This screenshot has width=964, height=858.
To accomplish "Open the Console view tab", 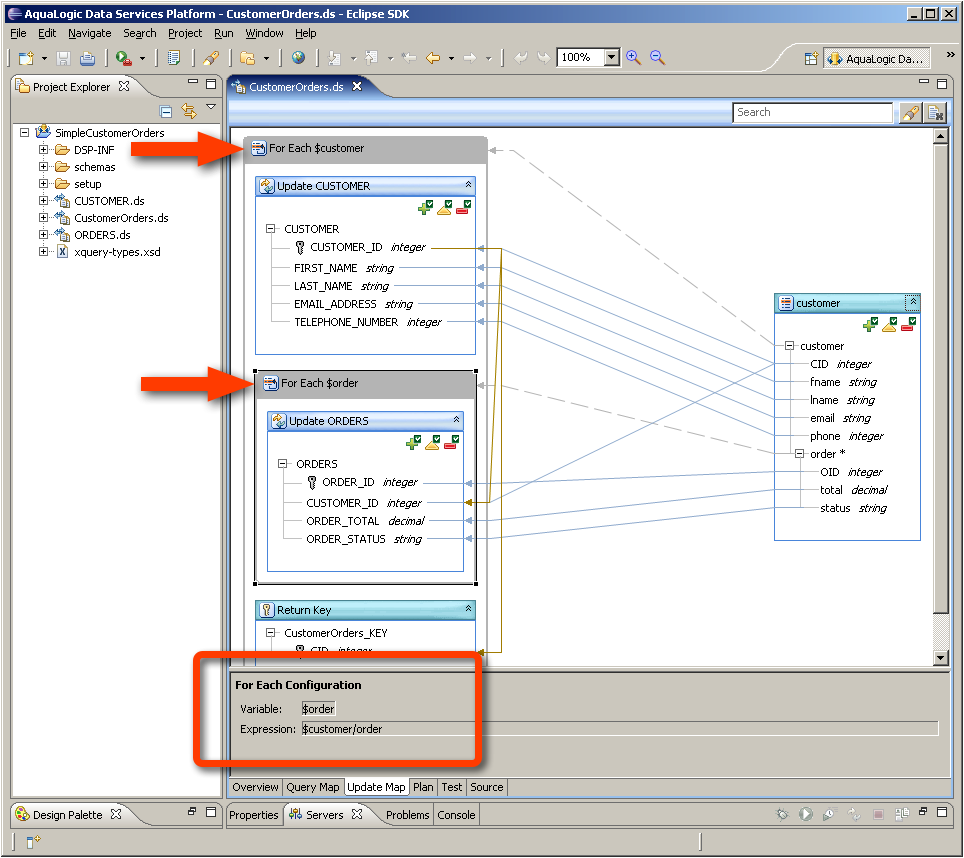I will tap(456, 815).
